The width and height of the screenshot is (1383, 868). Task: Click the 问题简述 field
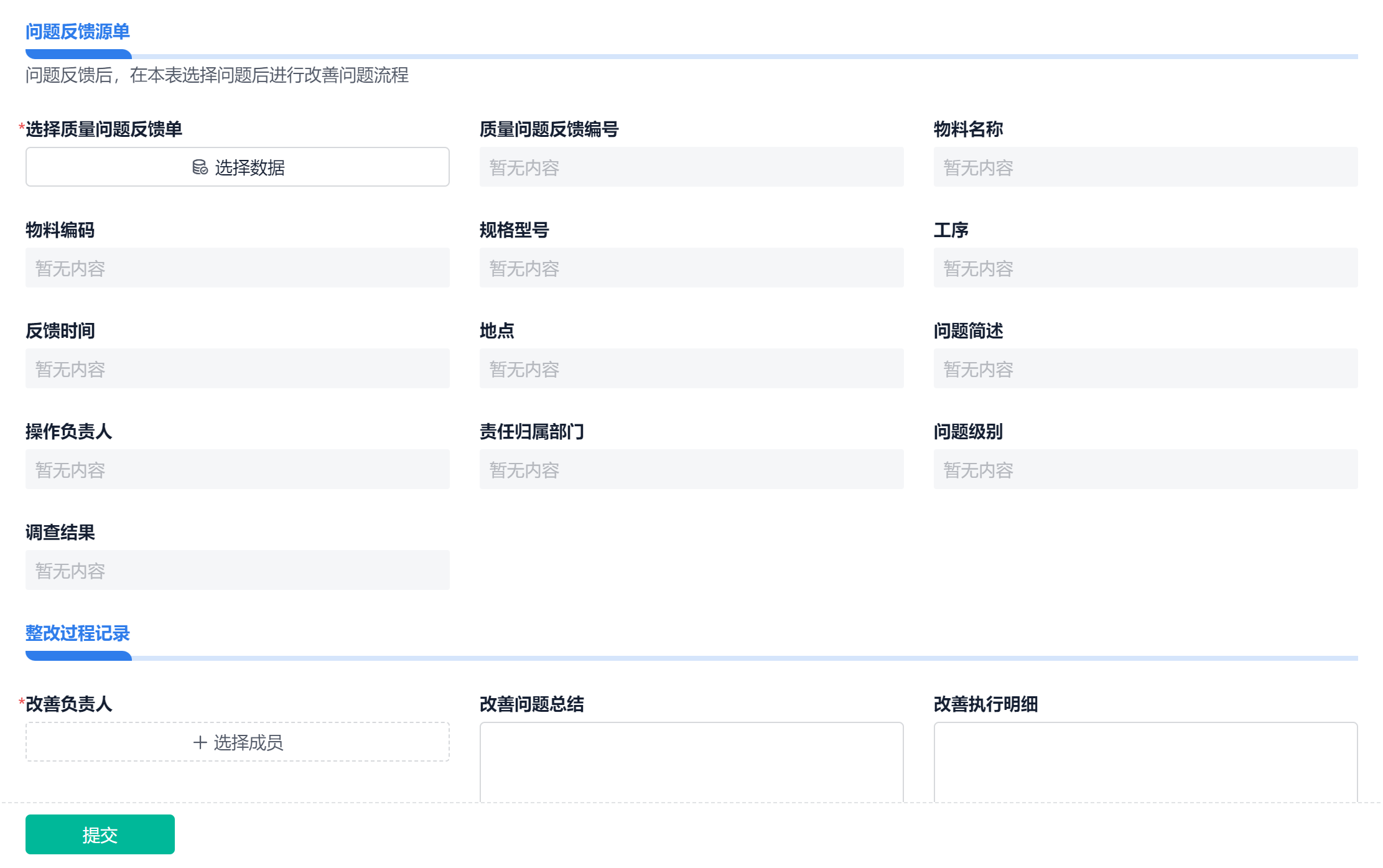pos(1146,368)
